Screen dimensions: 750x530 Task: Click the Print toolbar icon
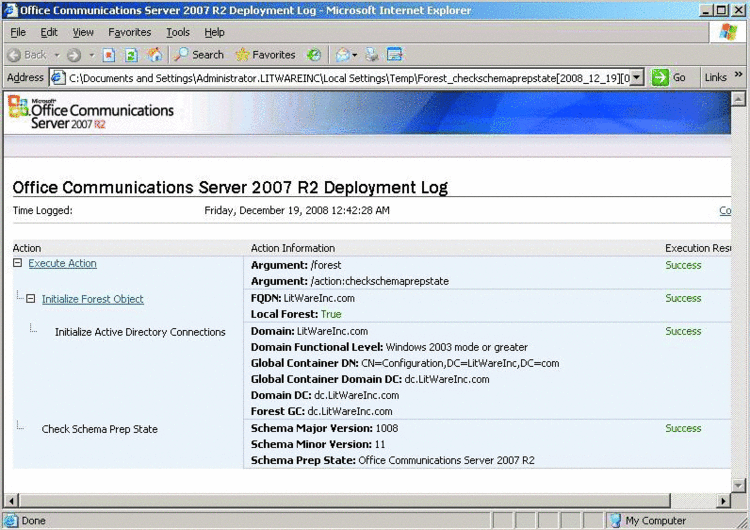372,55
